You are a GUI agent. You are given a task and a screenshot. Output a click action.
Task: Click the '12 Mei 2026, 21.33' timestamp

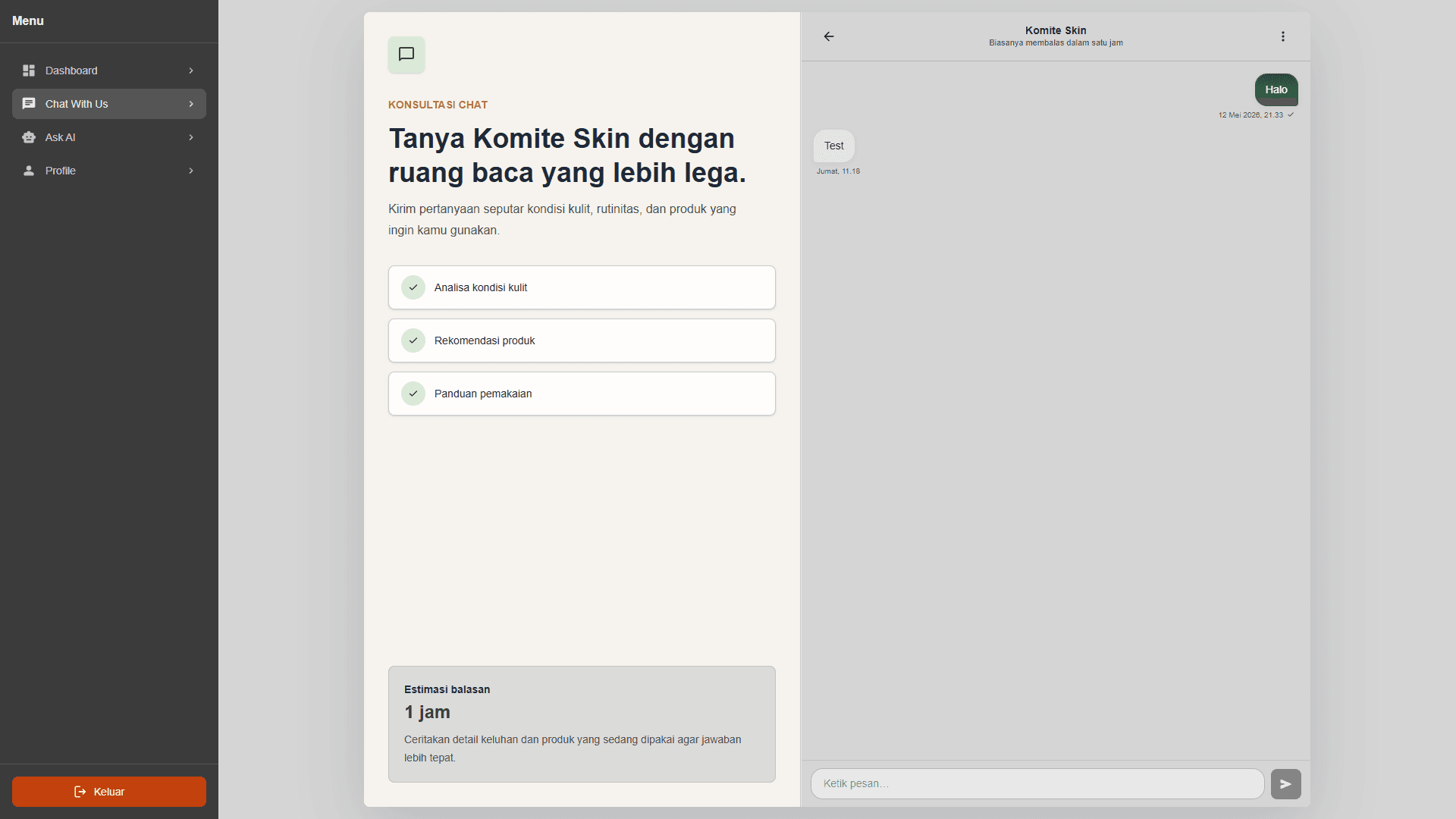pos(1250,115)
